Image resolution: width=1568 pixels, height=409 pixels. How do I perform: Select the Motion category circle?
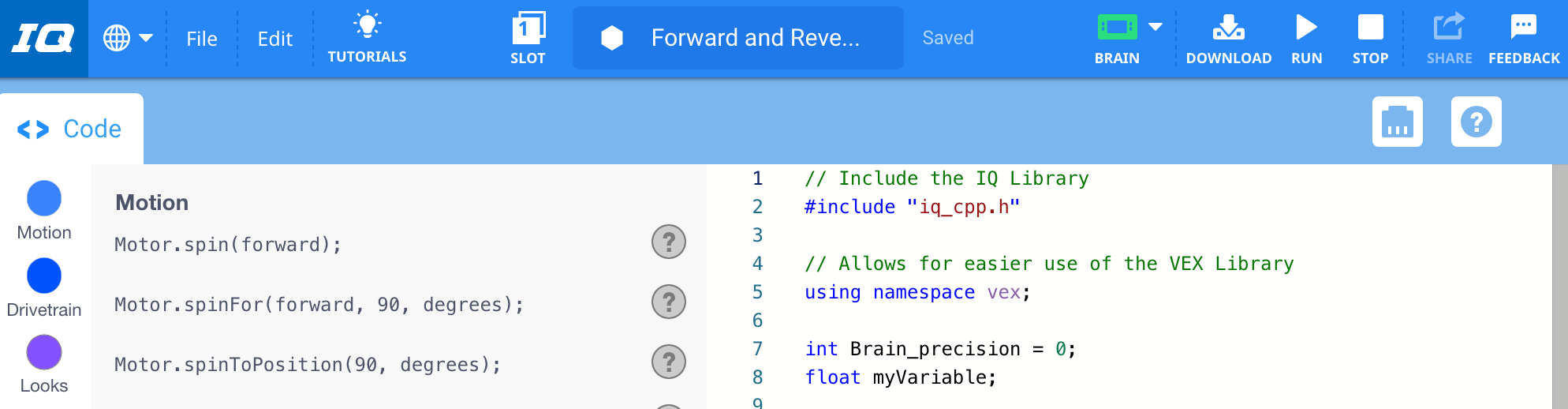(44, 198)
